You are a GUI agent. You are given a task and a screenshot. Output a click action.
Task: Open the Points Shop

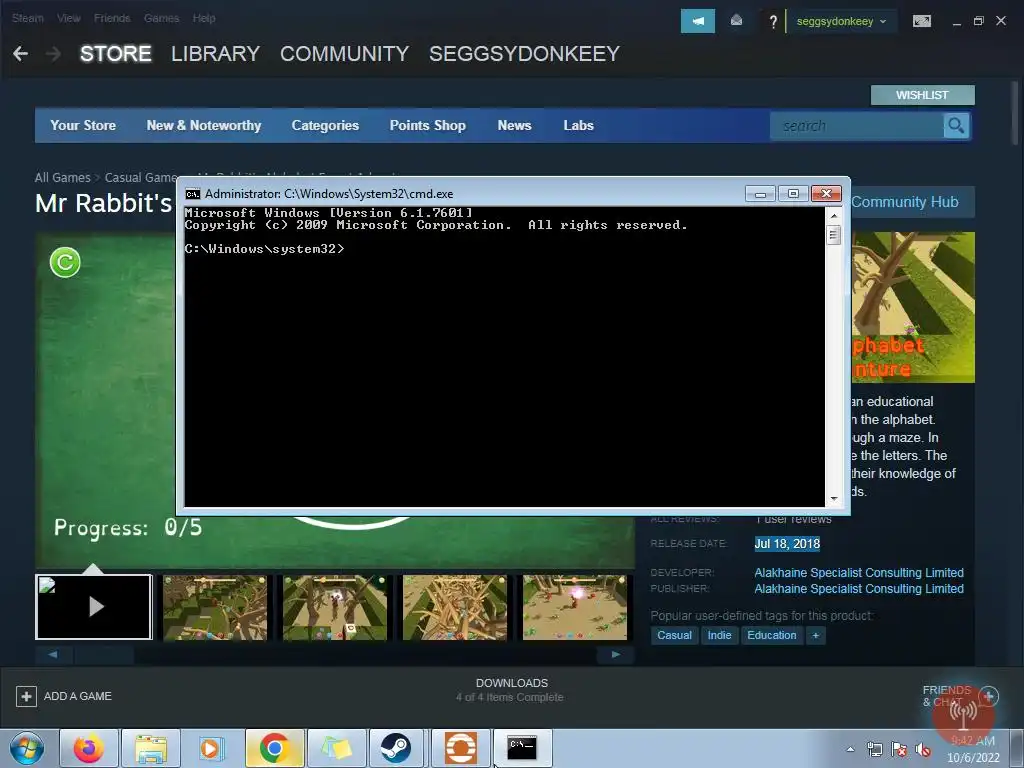pos(428,125)
